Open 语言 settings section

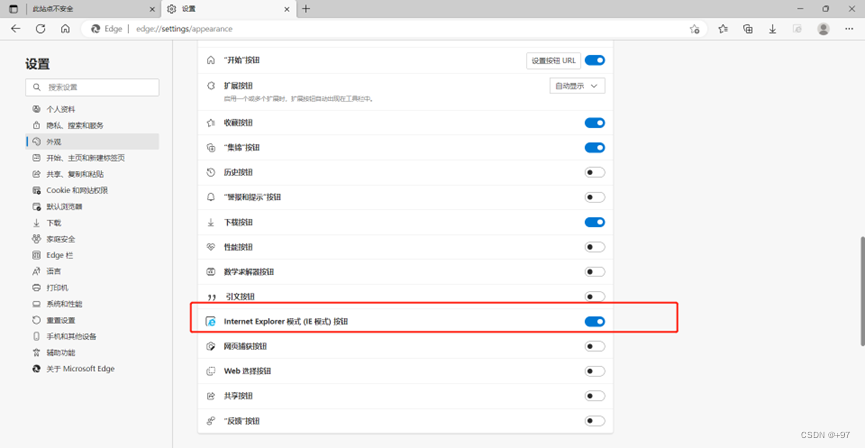[92, 271]
